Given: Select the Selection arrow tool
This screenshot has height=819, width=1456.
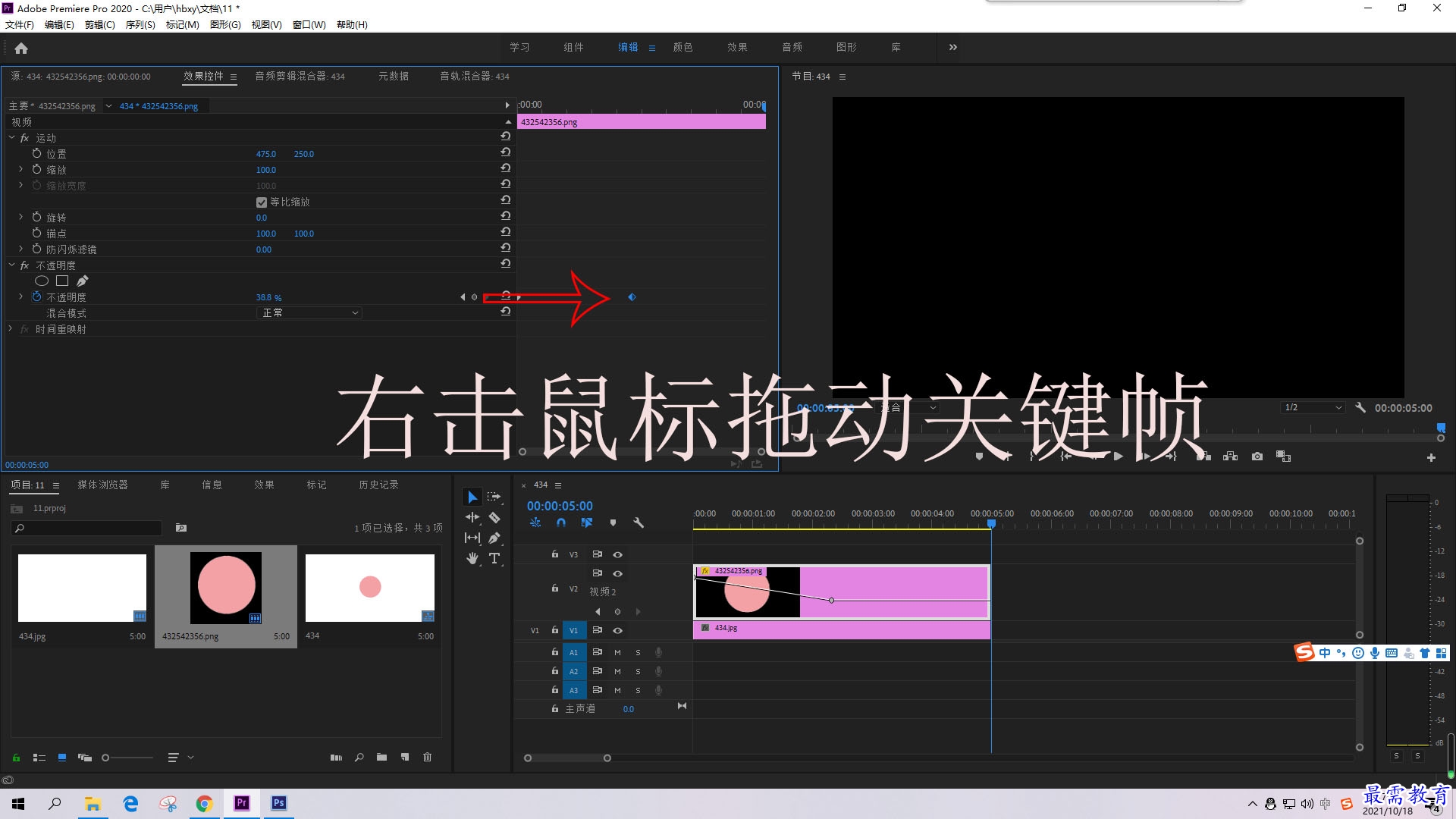Looking at the screenshot, I should click(472, 497).
